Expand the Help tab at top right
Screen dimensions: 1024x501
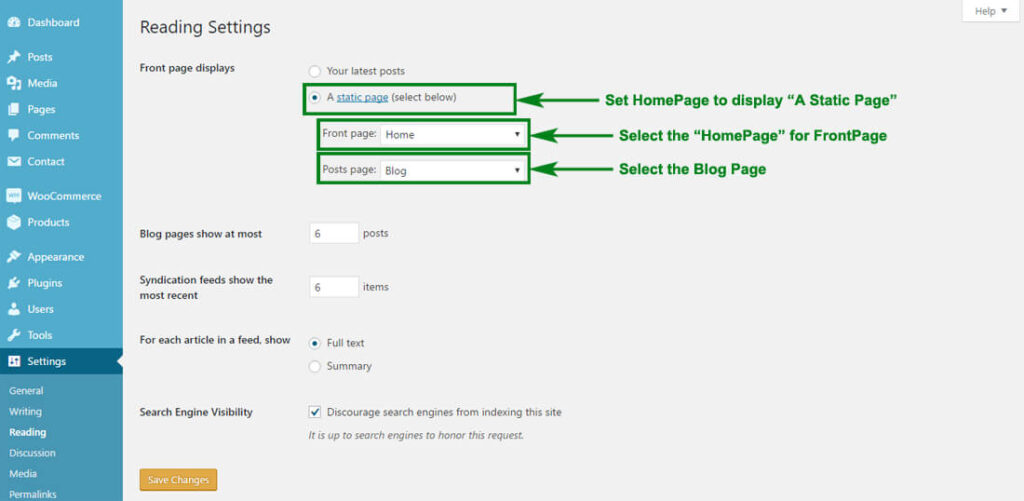point(991,11)
